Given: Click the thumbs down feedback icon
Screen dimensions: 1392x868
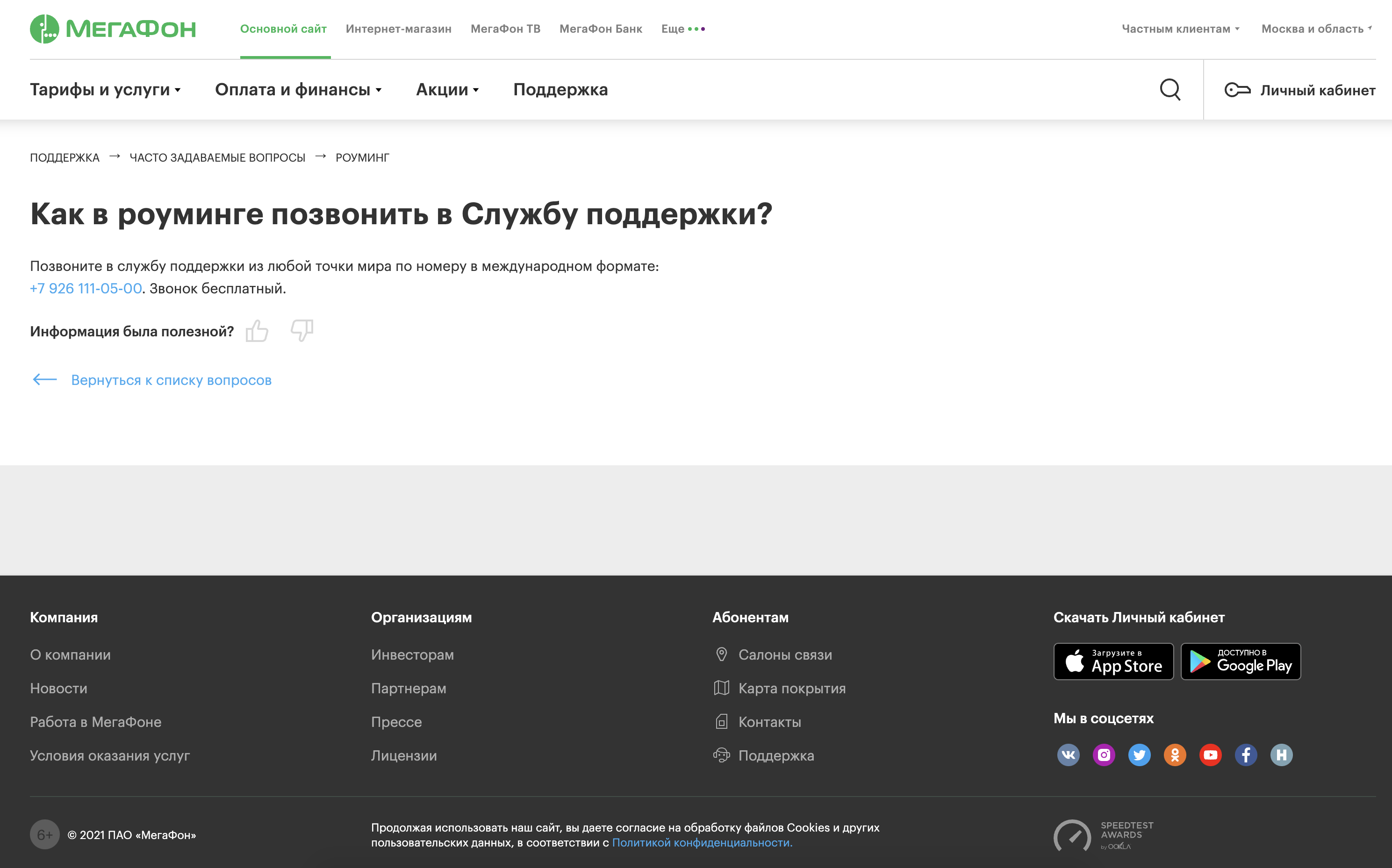Looking at the screenshot, I should click(x=303, y=331).
